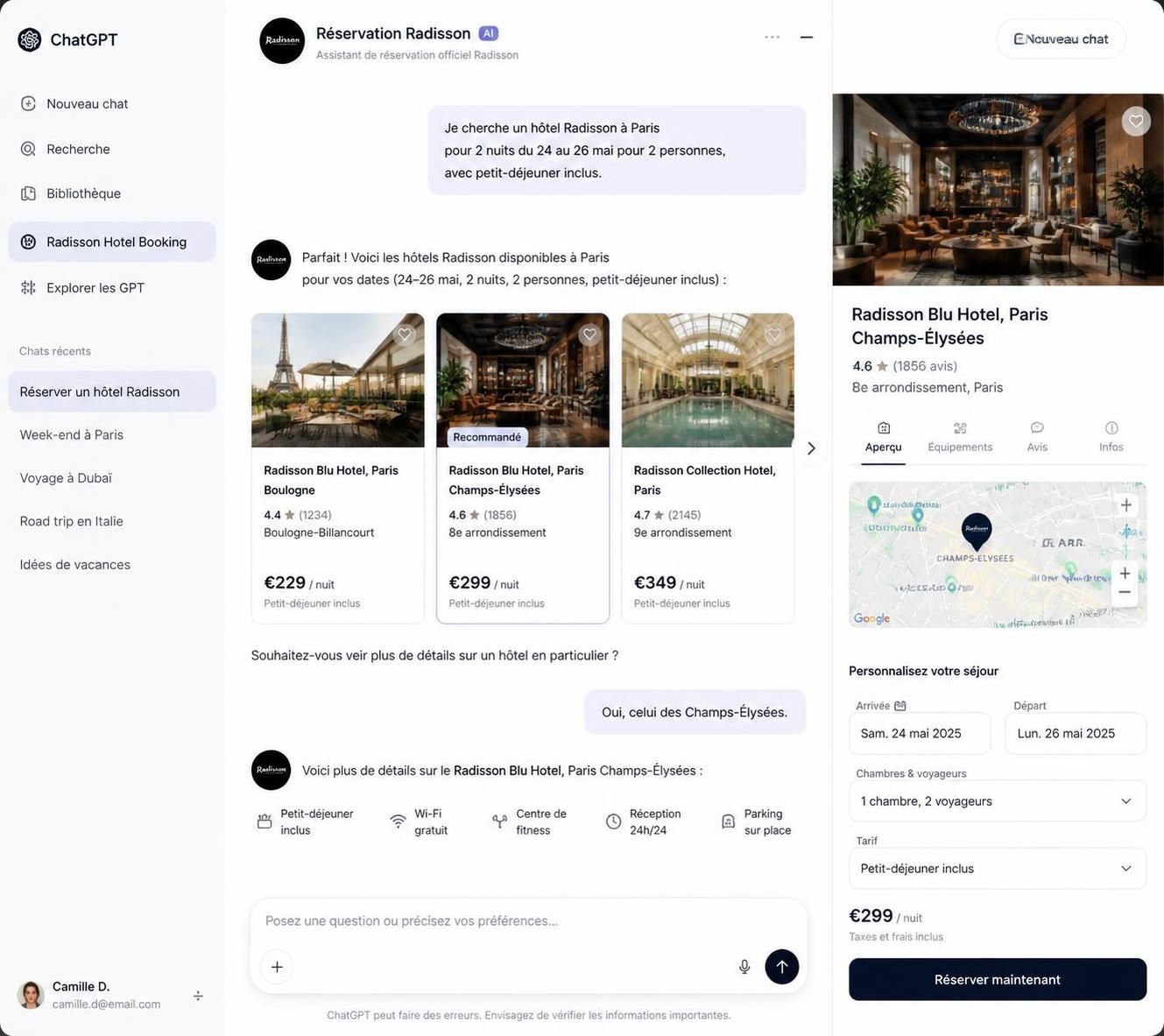1164x1036 pixels.
Task: Zoom in on the map with the plus button
Action: pyautogui.click(x=1125, y=573)
